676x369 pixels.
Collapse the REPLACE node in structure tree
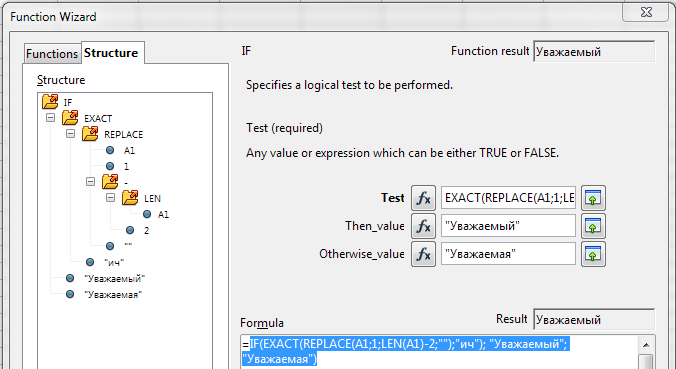click(70, 134)
